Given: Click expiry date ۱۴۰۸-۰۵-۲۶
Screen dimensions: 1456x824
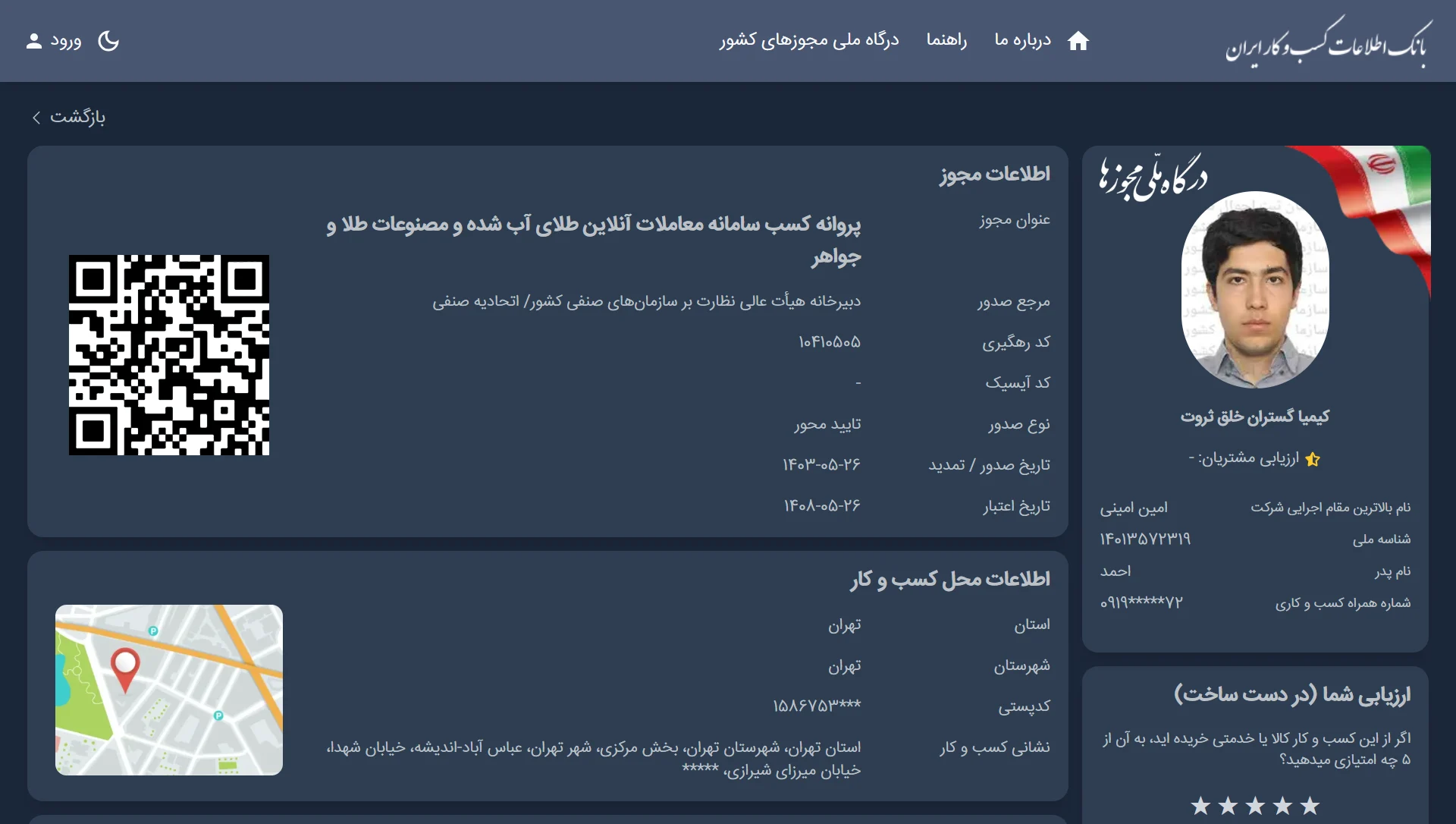Looking at the screenshot, I should [822, 505].
